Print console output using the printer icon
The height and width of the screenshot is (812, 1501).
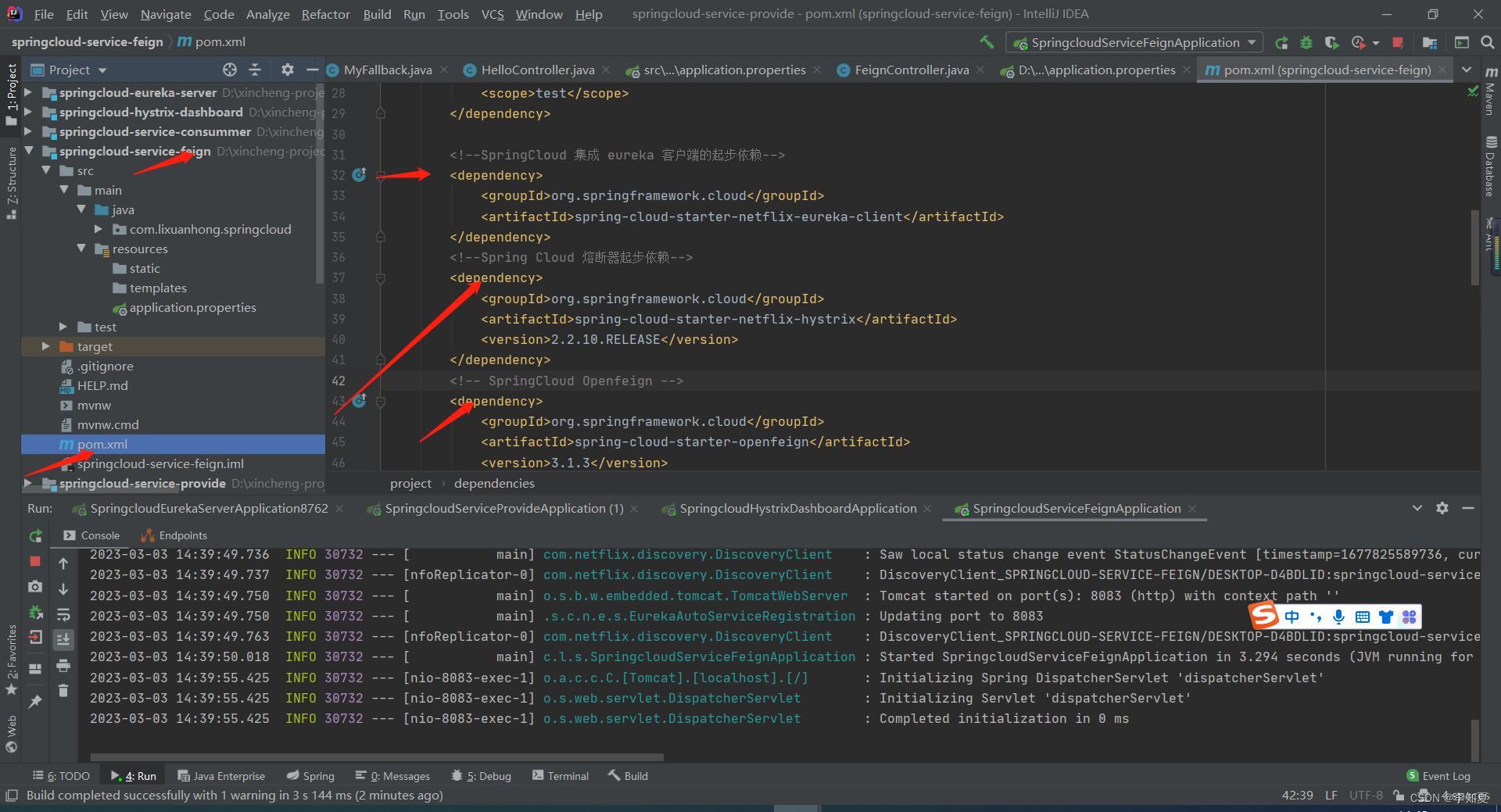tap(63, 665)
